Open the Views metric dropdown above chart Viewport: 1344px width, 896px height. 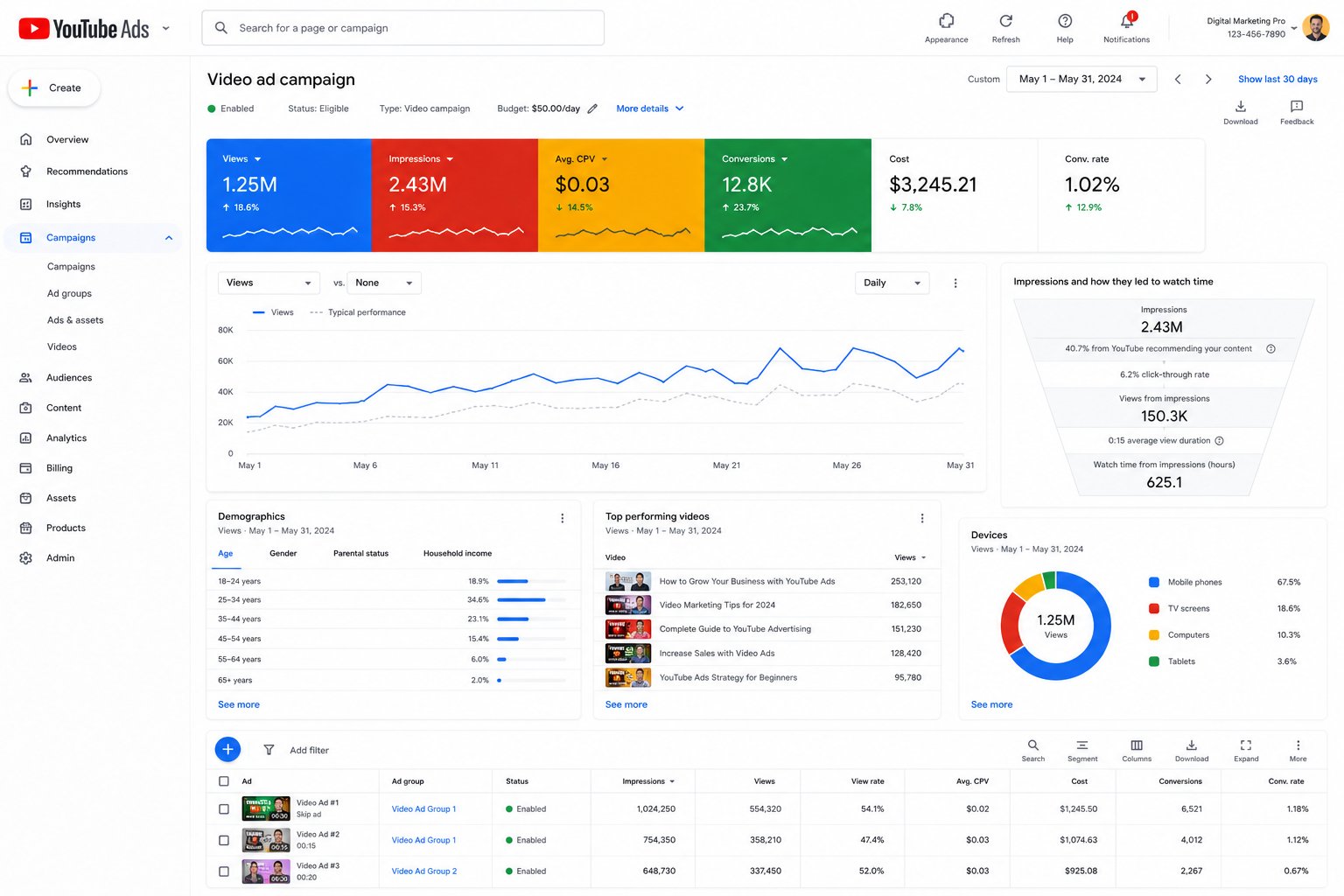269,283
